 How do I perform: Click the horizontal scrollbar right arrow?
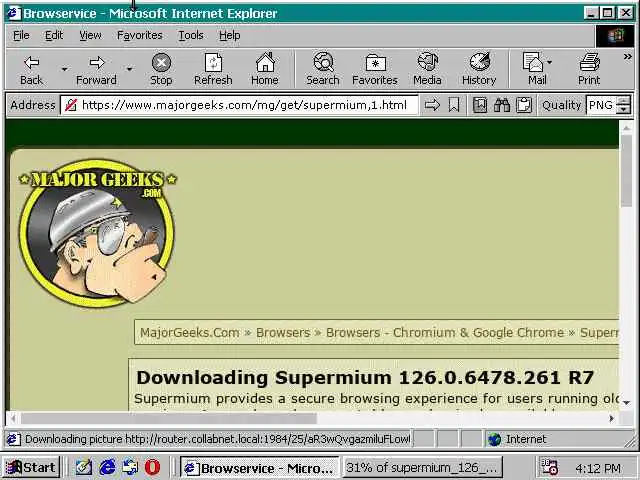click(612, 418)
